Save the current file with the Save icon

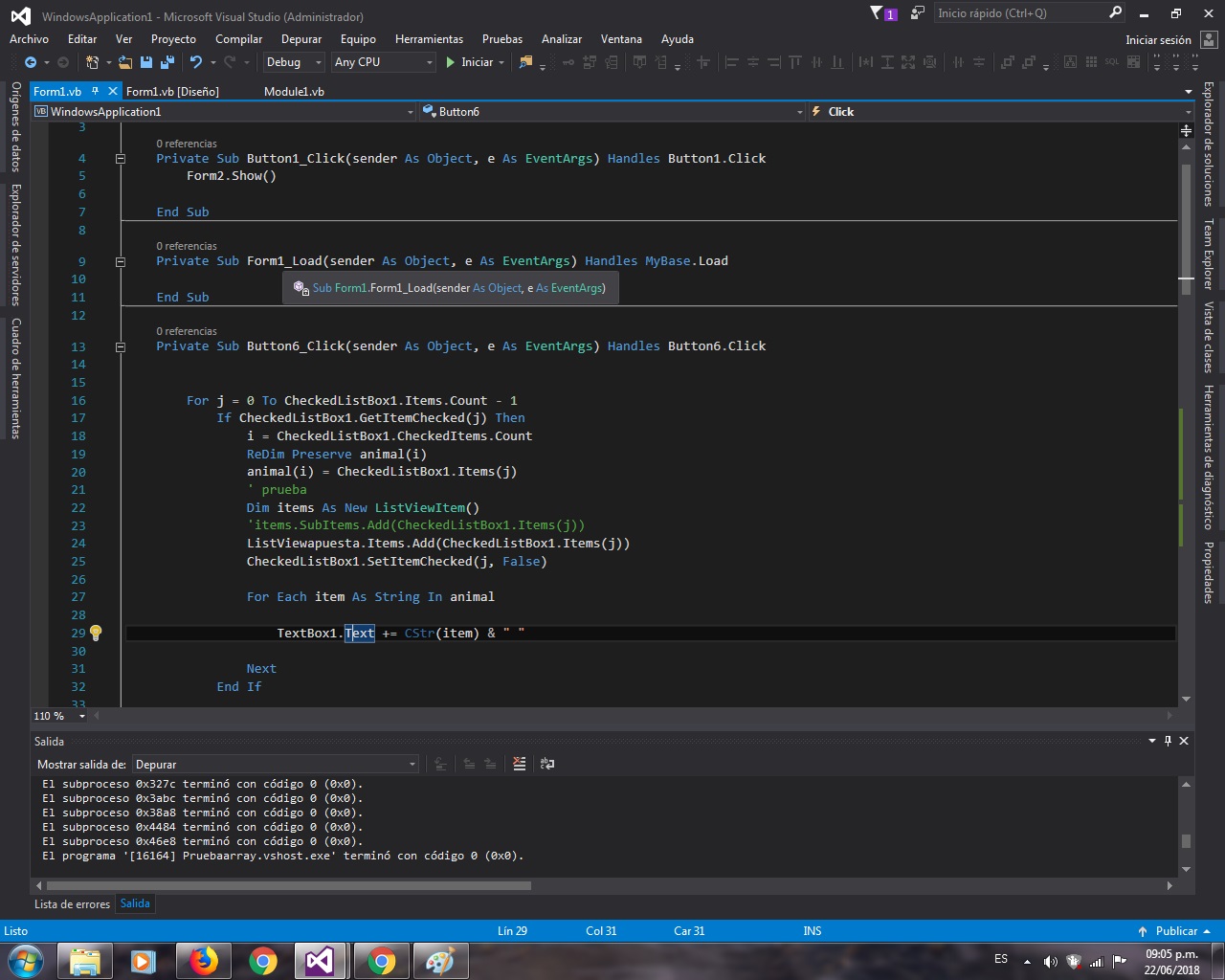[x=146, y=62]
